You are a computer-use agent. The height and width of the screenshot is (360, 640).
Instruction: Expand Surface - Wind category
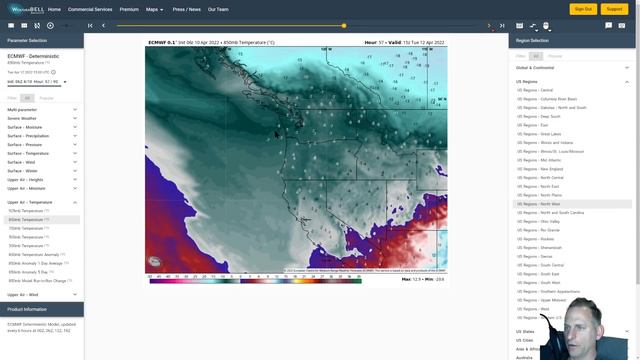click(x=42, y=162)
